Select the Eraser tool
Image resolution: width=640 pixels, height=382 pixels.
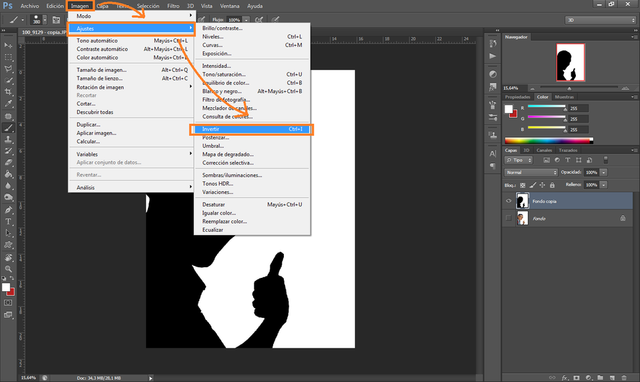(8, 162)
